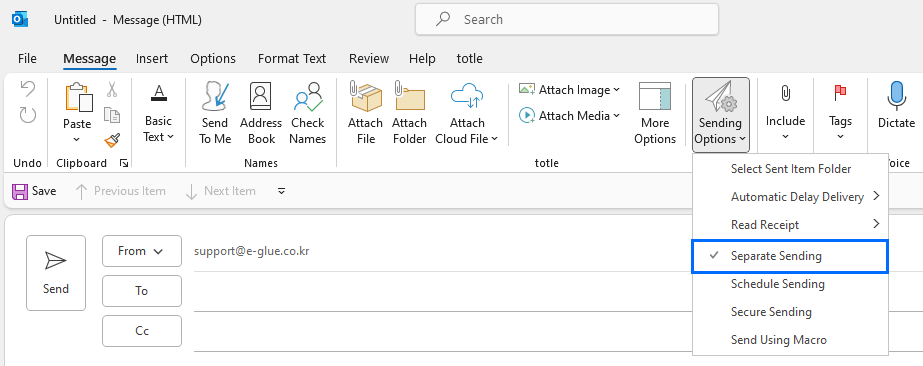The width and height of the screenshot is (923, 366).
Task: Click the Attach Folder icon
Action: [410, 97]
